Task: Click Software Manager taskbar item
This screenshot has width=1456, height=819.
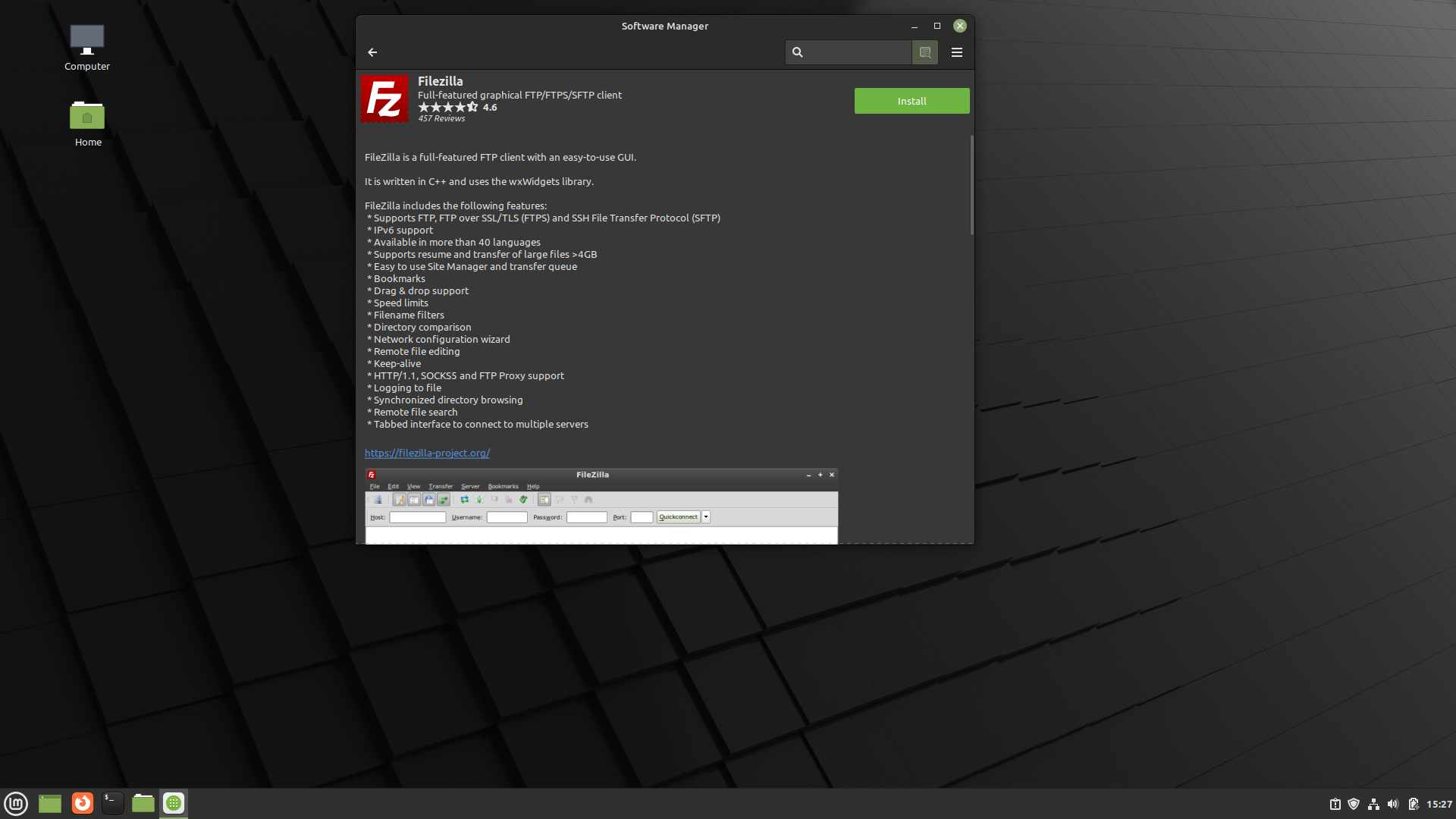Action: coord(174,803)
